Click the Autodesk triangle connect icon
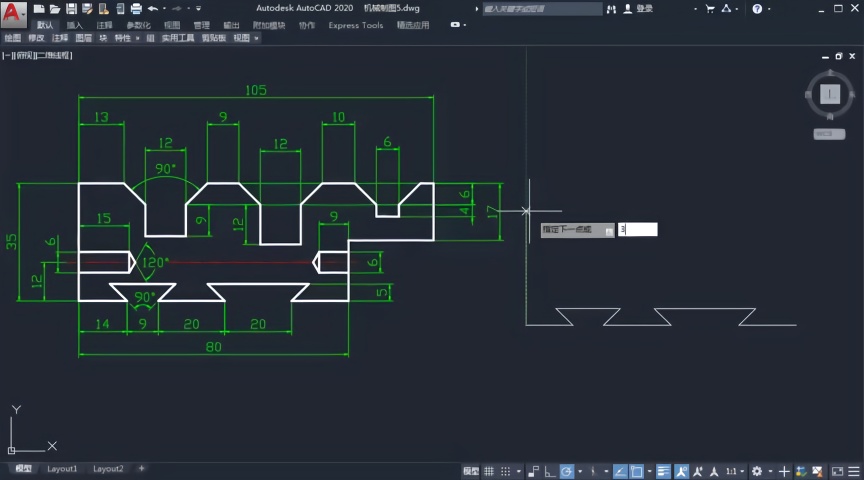This screenshot has height=480, width=864. [726, 9]
